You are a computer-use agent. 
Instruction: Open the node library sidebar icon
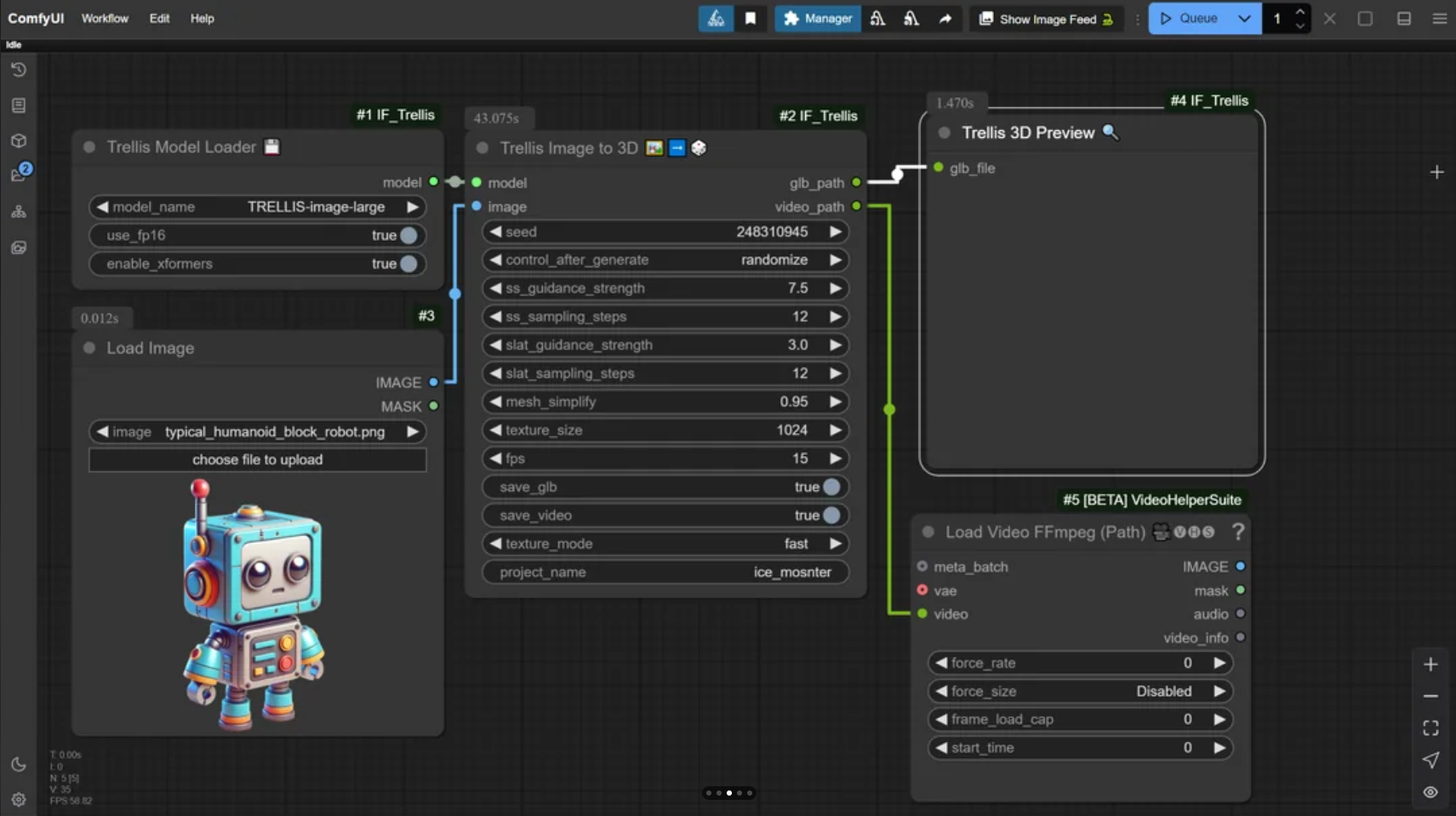(19, 106)
